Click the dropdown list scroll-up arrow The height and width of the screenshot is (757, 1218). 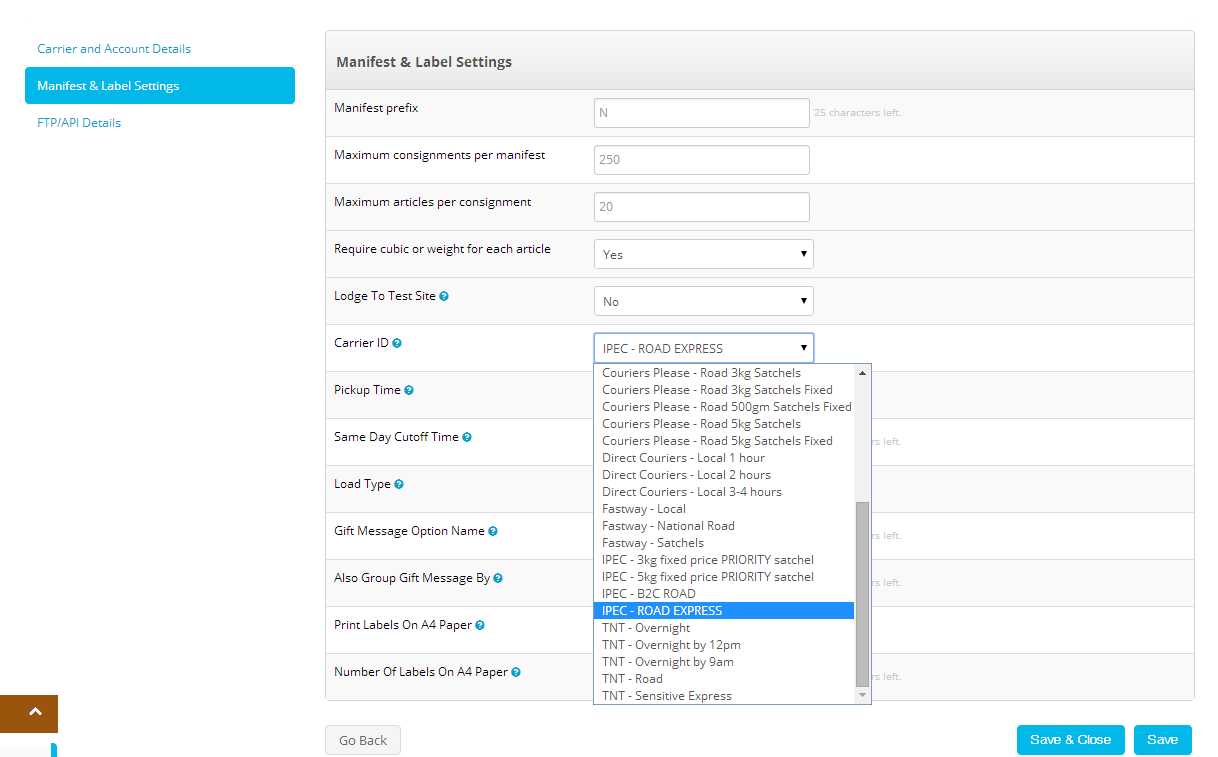click(x=863, y=372)
